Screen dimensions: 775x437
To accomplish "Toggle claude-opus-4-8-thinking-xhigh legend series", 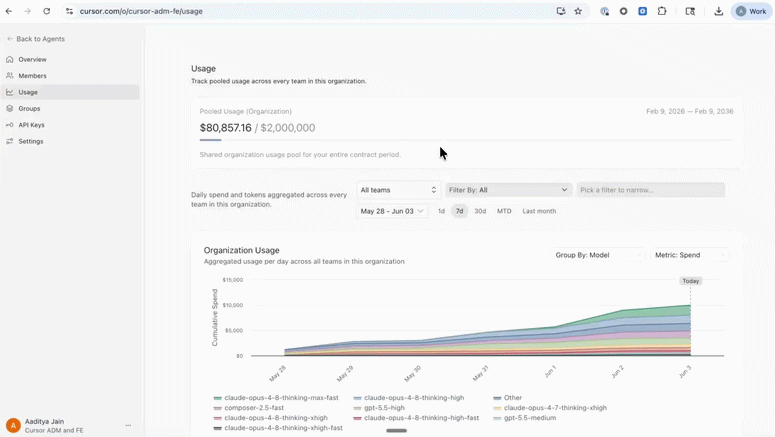I will pos(270,418).
